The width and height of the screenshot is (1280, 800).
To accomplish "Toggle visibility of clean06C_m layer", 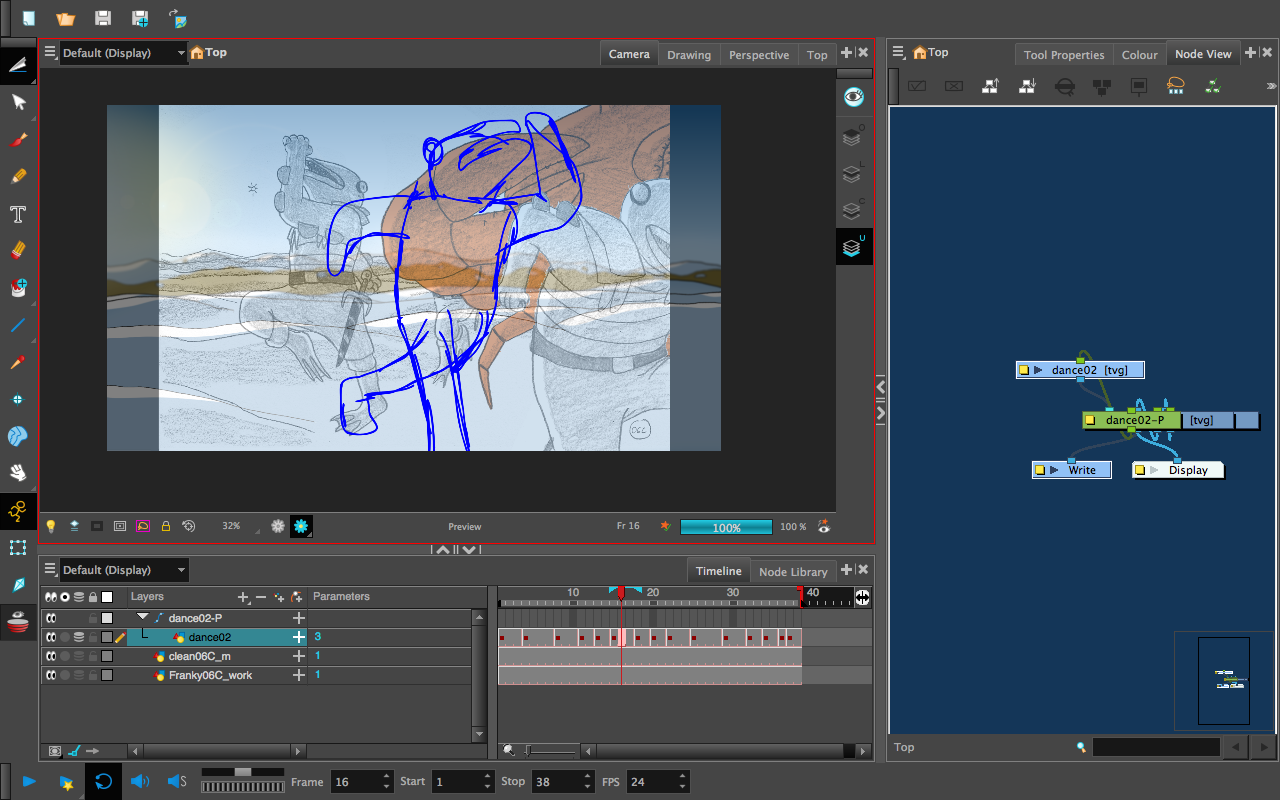I will click(50, 656).
